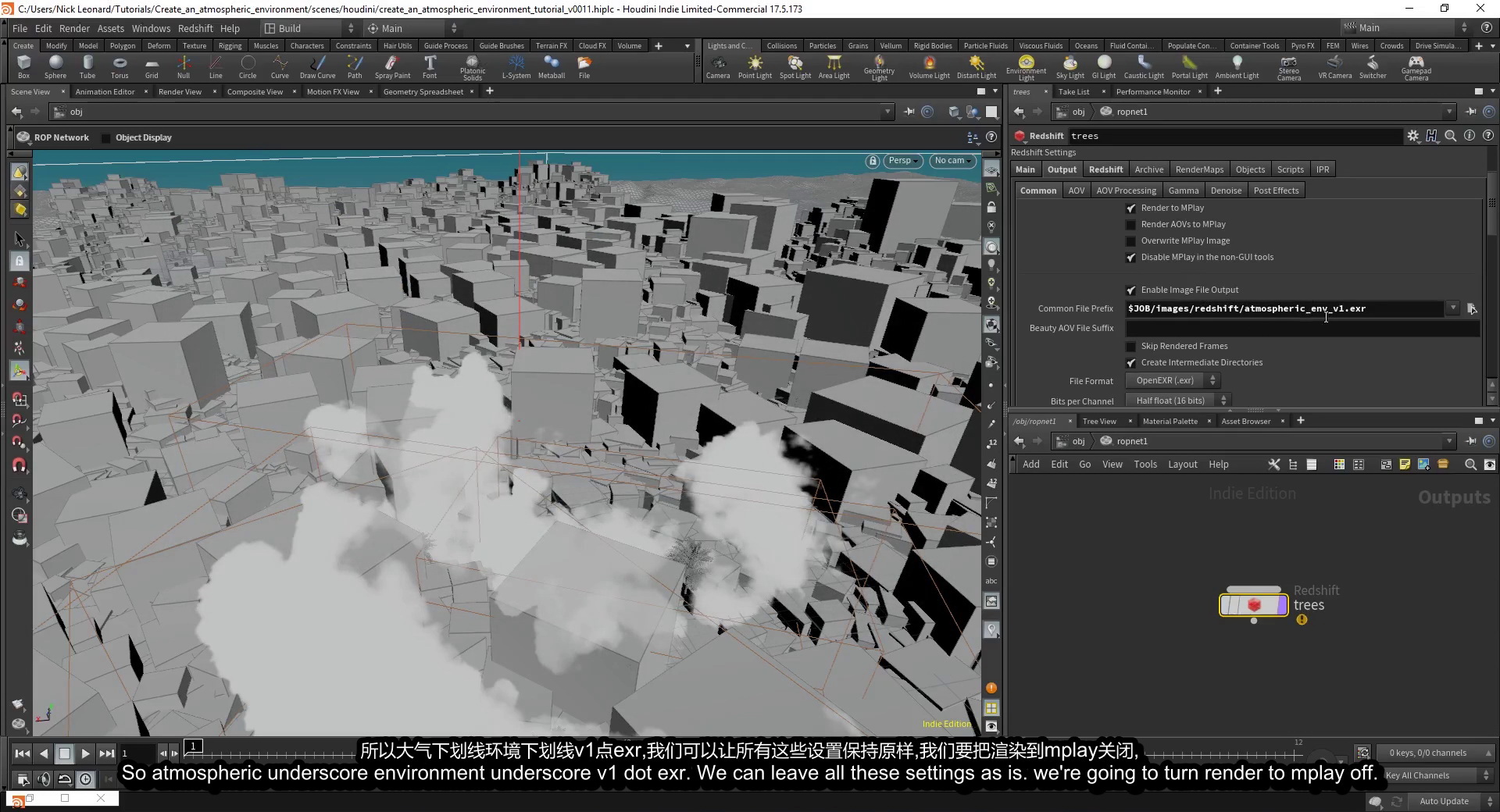Click the current frame number field
The height and width of the screenshot is (812, 1500).
137,753
